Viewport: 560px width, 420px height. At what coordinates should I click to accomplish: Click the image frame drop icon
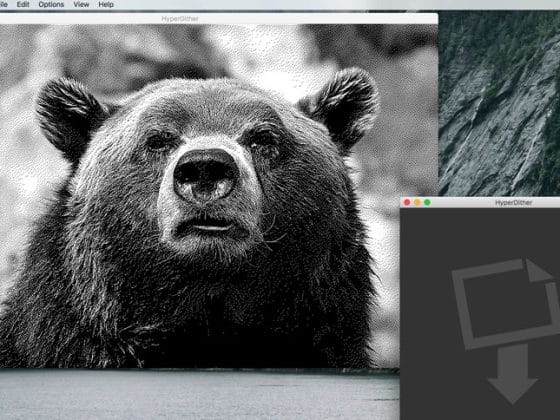click(x=505, y=304)
